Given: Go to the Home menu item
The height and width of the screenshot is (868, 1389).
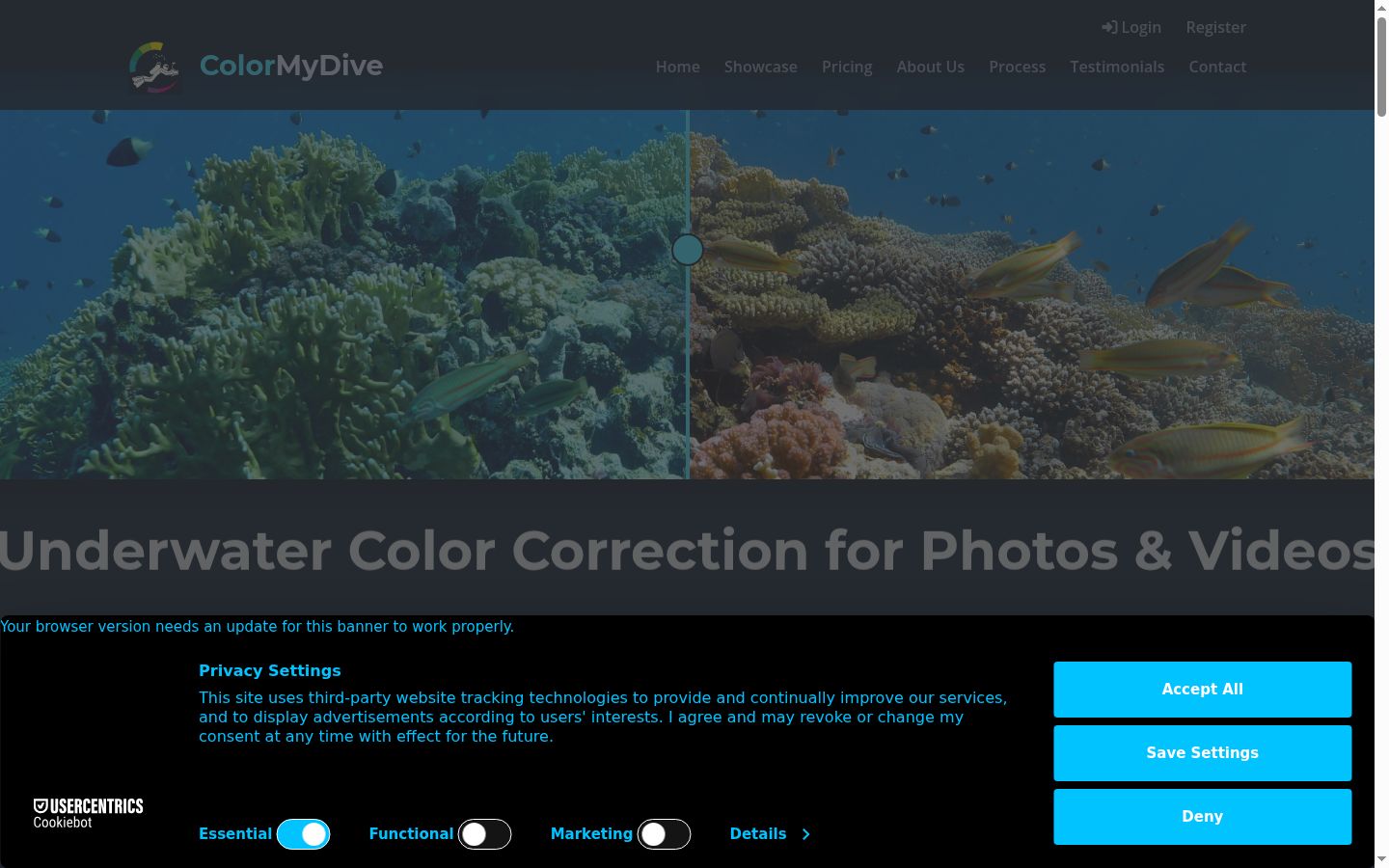Looking at the screenshot, I should pyautogui.click(x=677, y=67).
